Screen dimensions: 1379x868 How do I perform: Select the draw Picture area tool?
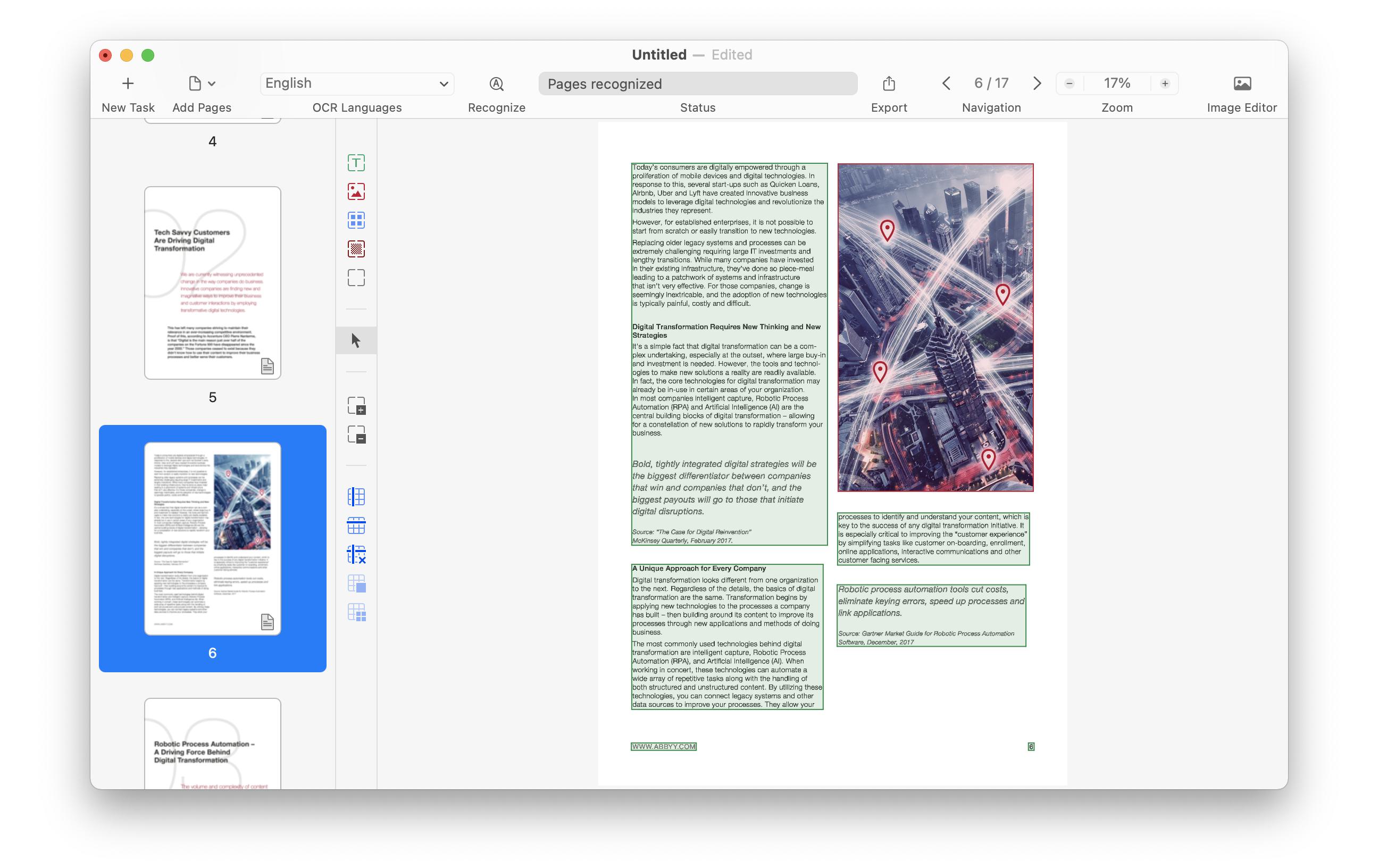[356, 192]
